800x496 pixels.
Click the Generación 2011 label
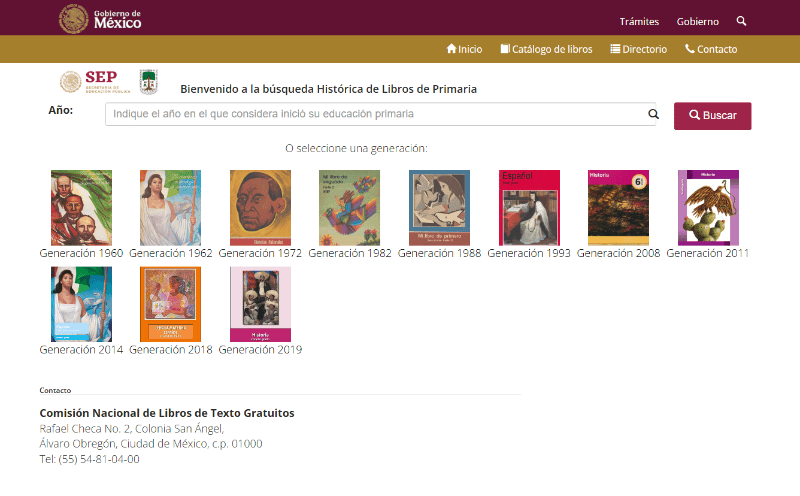tap(708, 253)
